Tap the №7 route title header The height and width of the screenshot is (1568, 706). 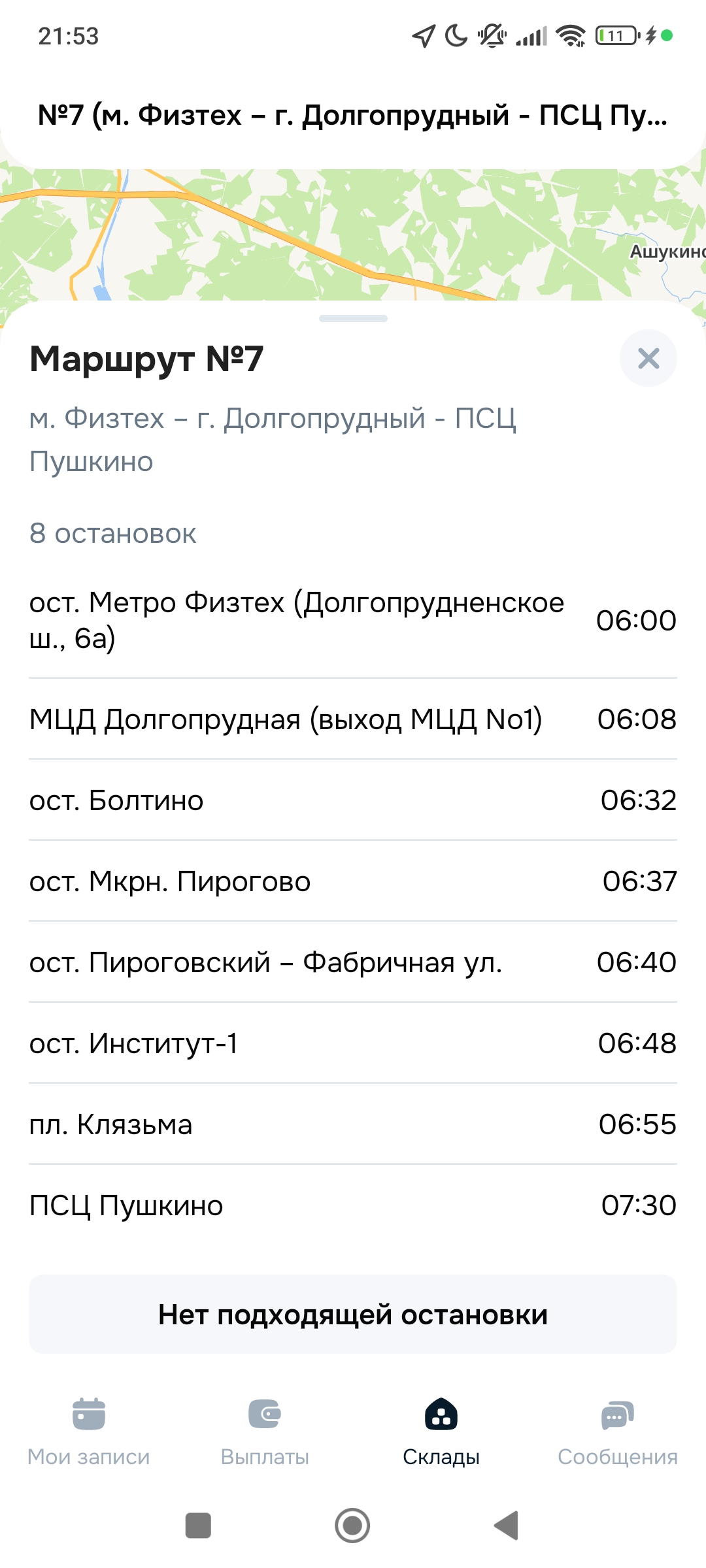[353, 115]
